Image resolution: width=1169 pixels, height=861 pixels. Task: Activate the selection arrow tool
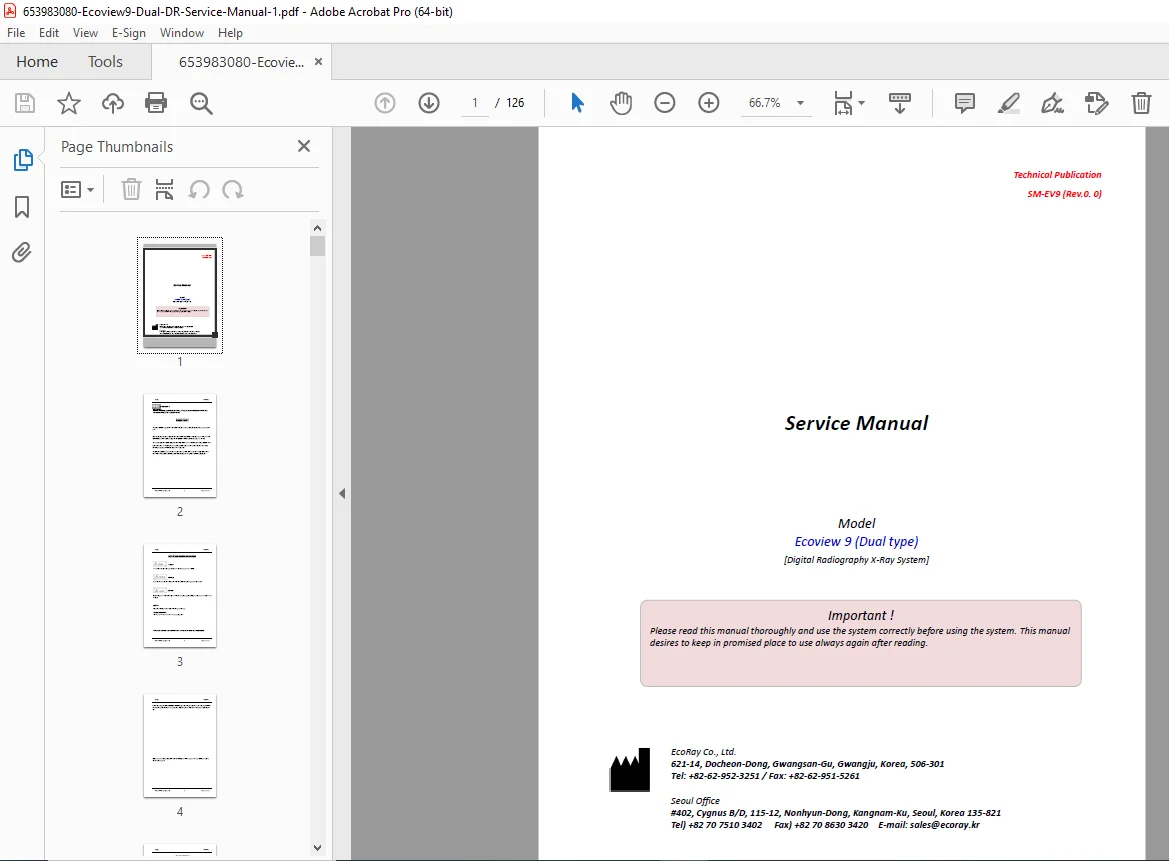[x=577, y=103]
